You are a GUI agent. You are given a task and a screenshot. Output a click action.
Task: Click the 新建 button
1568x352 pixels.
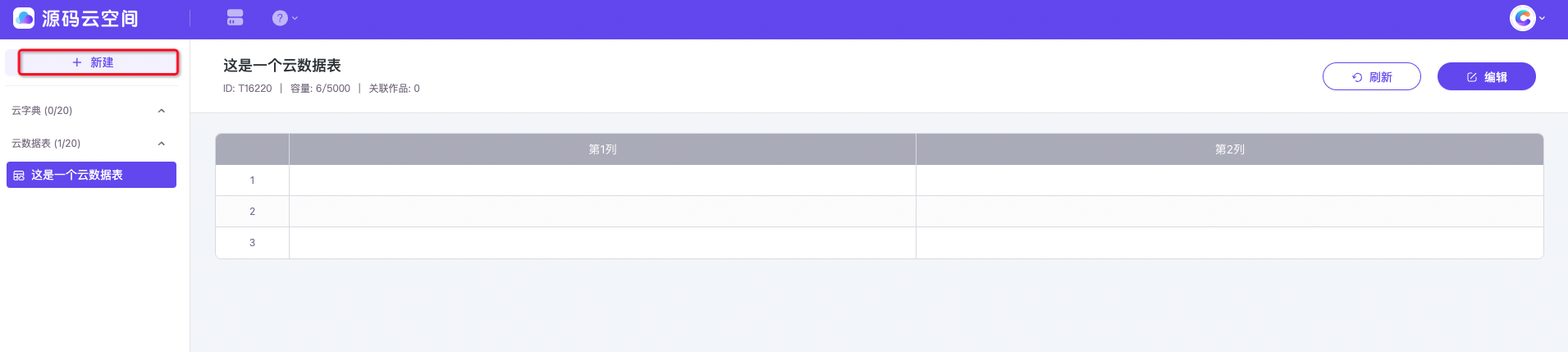(x=93, y=62)
